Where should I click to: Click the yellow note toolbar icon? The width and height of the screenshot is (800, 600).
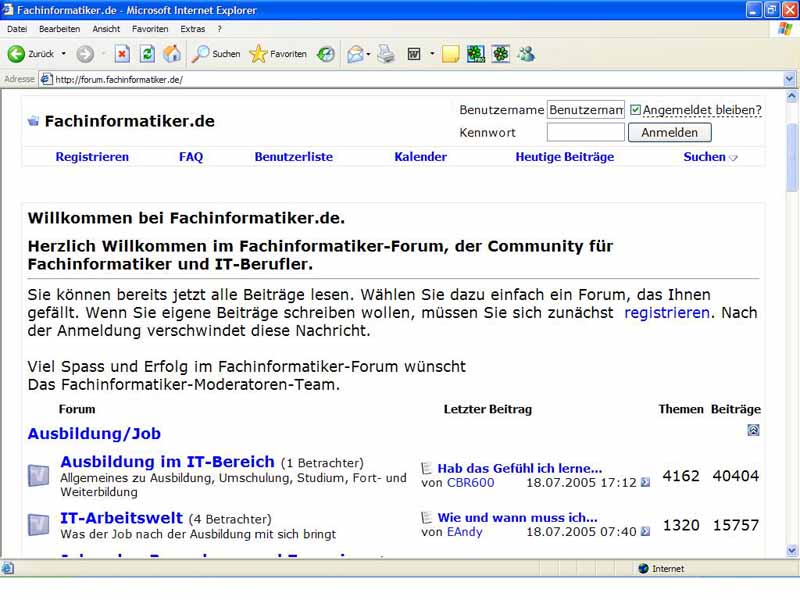coord(450,54)
